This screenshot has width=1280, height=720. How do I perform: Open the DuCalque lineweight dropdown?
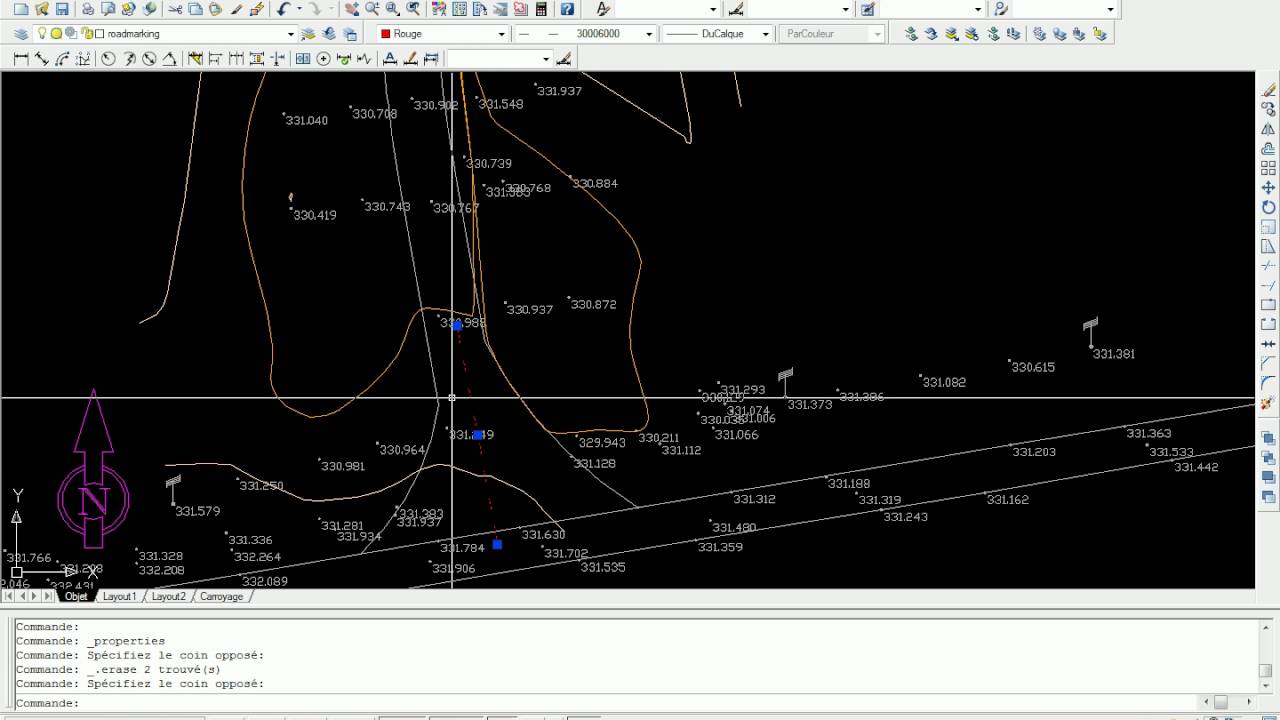(x=767, y=34)
